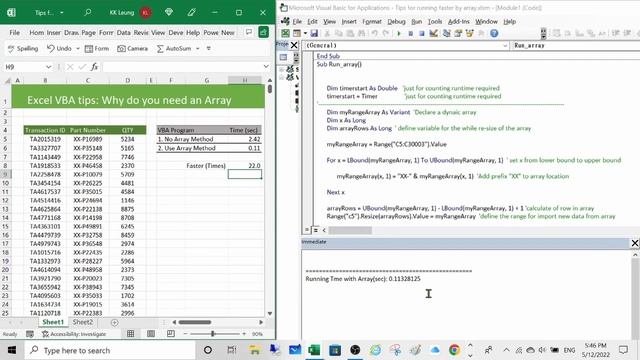
Task: Open AutoSum dropdown arrow
Action: click(x=198, y=49)
